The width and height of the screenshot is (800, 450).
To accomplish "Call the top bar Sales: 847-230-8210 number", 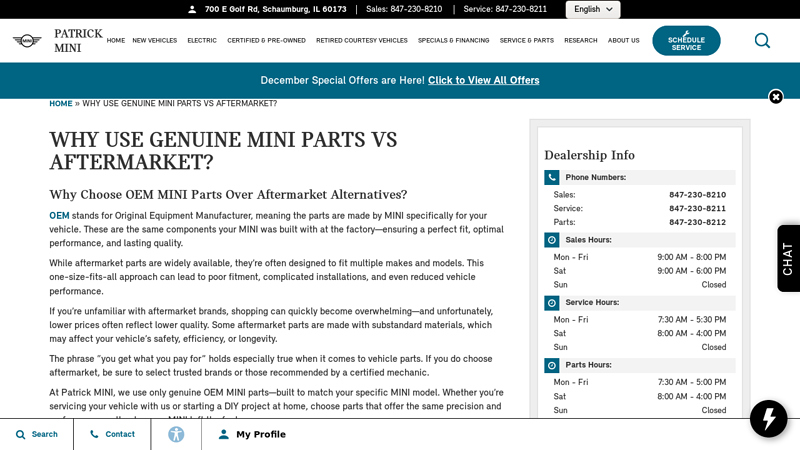I will click(404, 9).
